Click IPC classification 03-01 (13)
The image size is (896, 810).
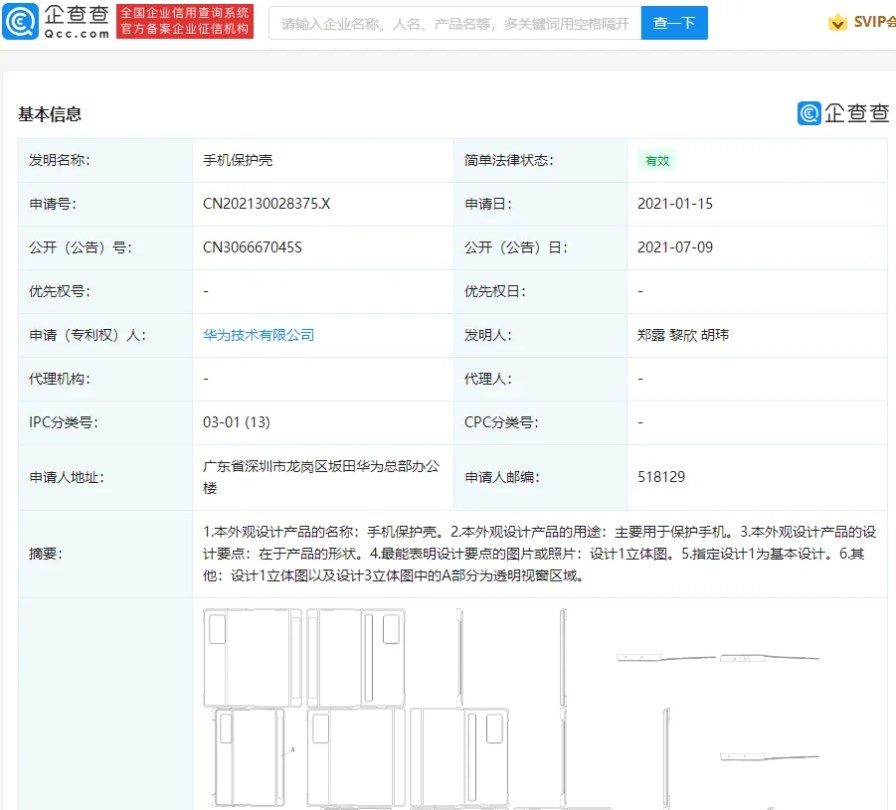237,422
